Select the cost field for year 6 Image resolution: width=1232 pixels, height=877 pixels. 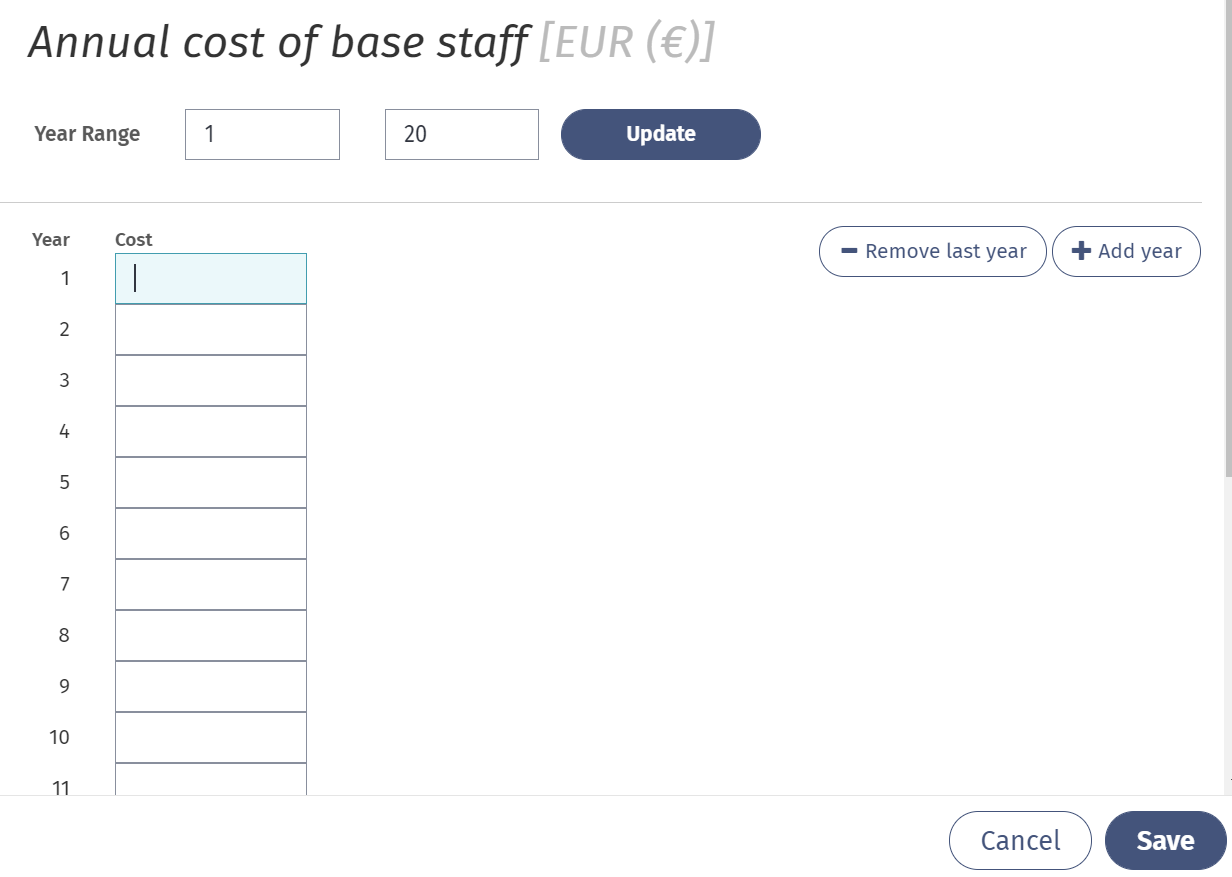pyautogui.click(x=211, y=533)
